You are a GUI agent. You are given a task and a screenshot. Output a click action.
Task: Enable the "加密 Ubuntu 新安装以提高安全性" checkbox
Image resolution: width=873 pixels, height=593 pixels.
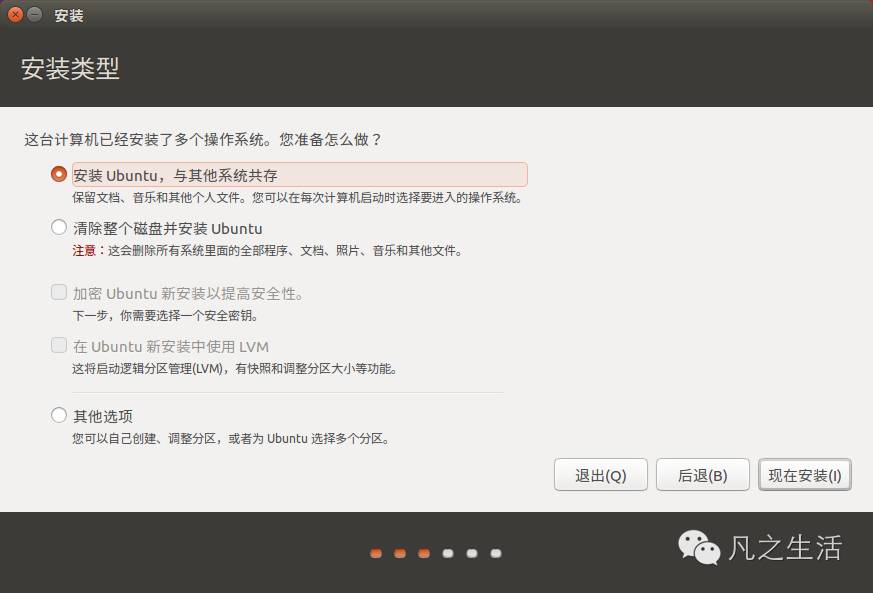click(x=58, y=291)
